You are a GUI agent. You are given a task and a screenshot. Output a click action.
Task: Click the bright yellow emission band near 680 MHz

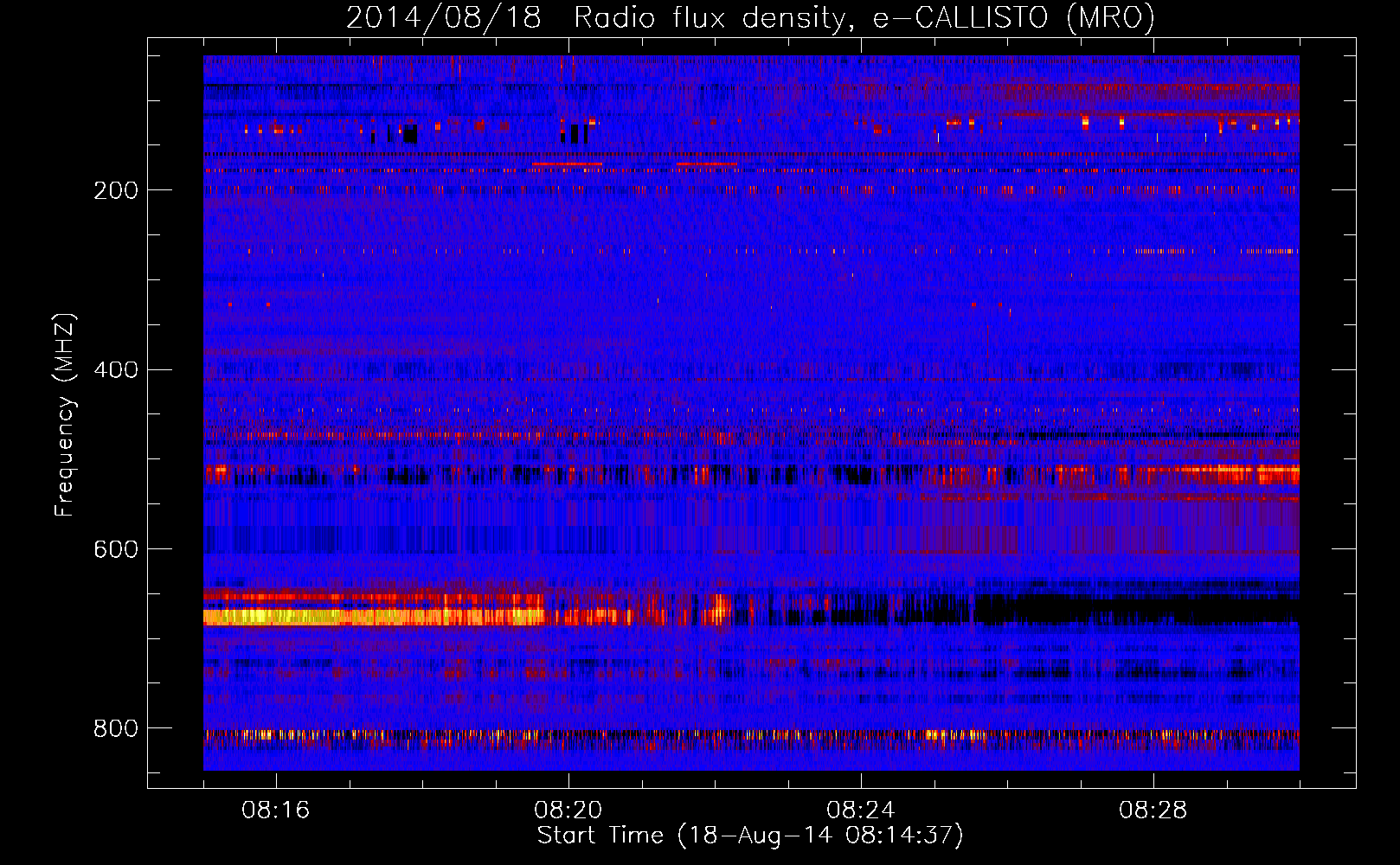(x=374, y=617)
